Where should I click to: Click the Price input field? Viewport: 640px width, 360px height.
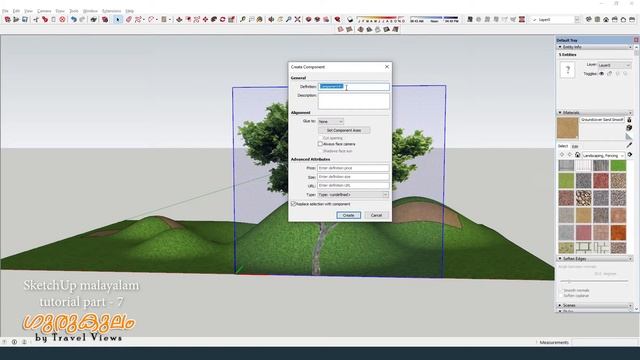(353, 168)
